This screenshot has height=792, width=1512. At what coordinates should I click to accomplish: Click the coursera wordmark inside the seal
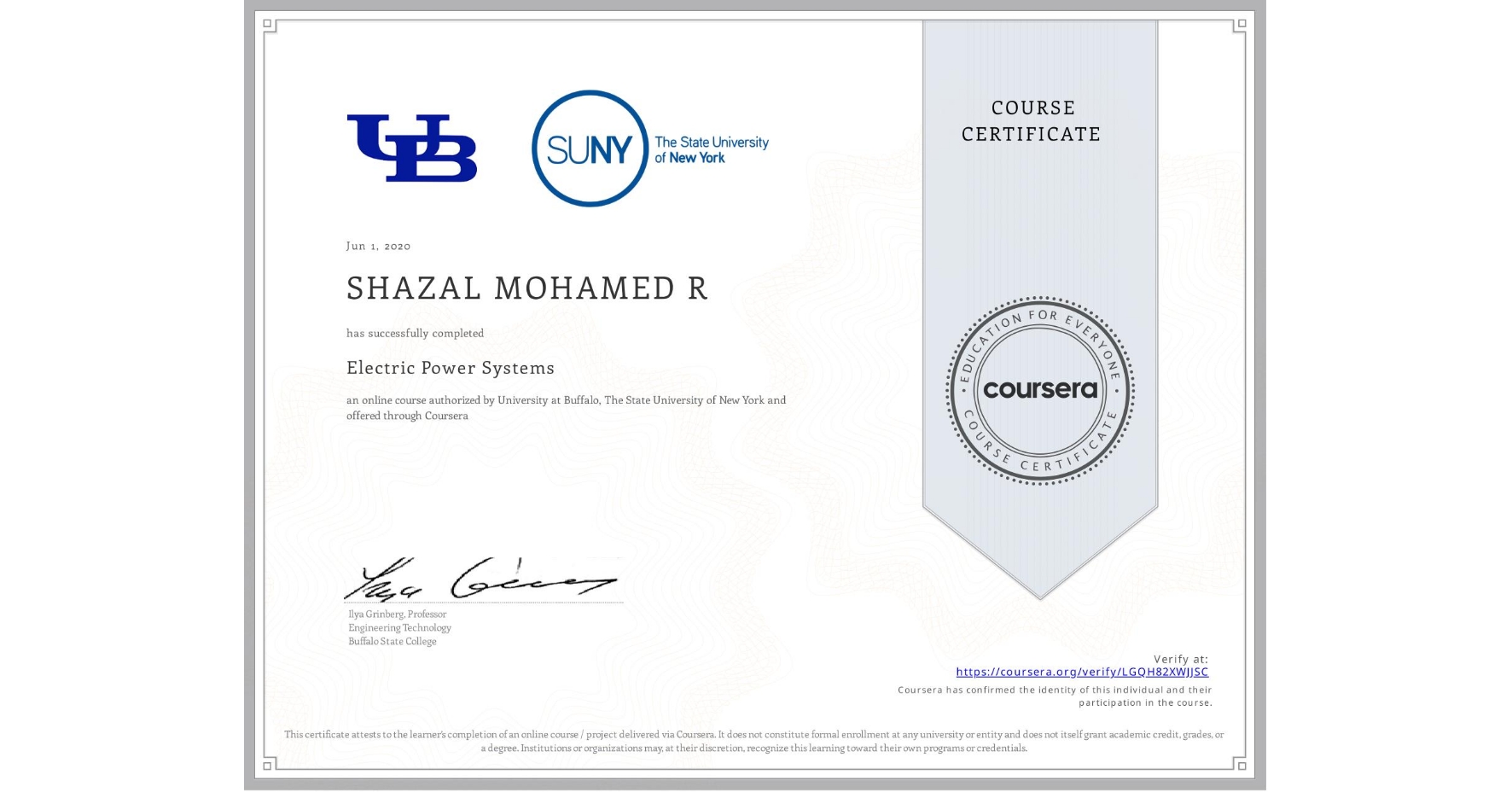point(1040,390)
